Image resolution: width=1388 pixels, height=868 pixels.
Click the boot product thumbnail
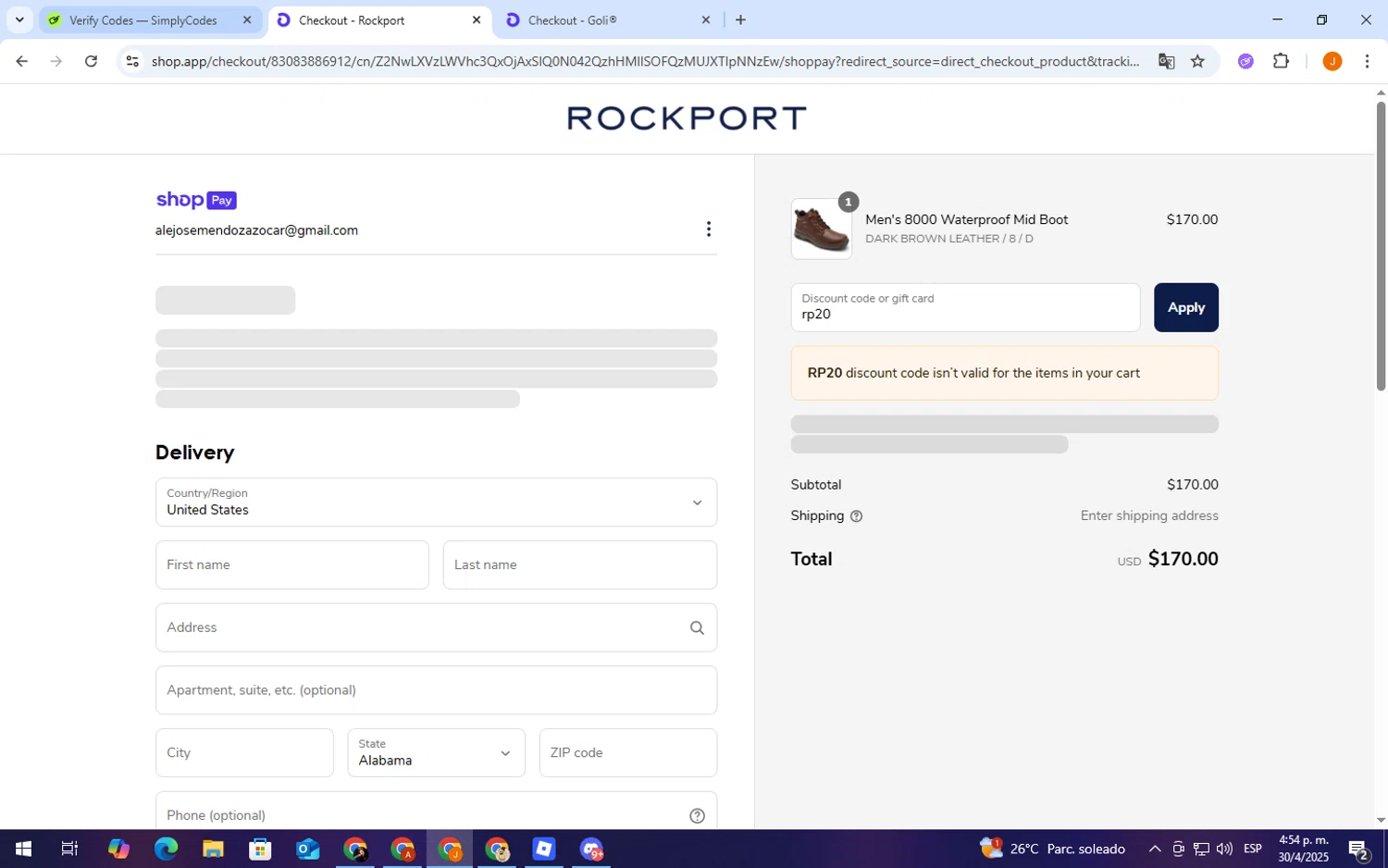822,229
